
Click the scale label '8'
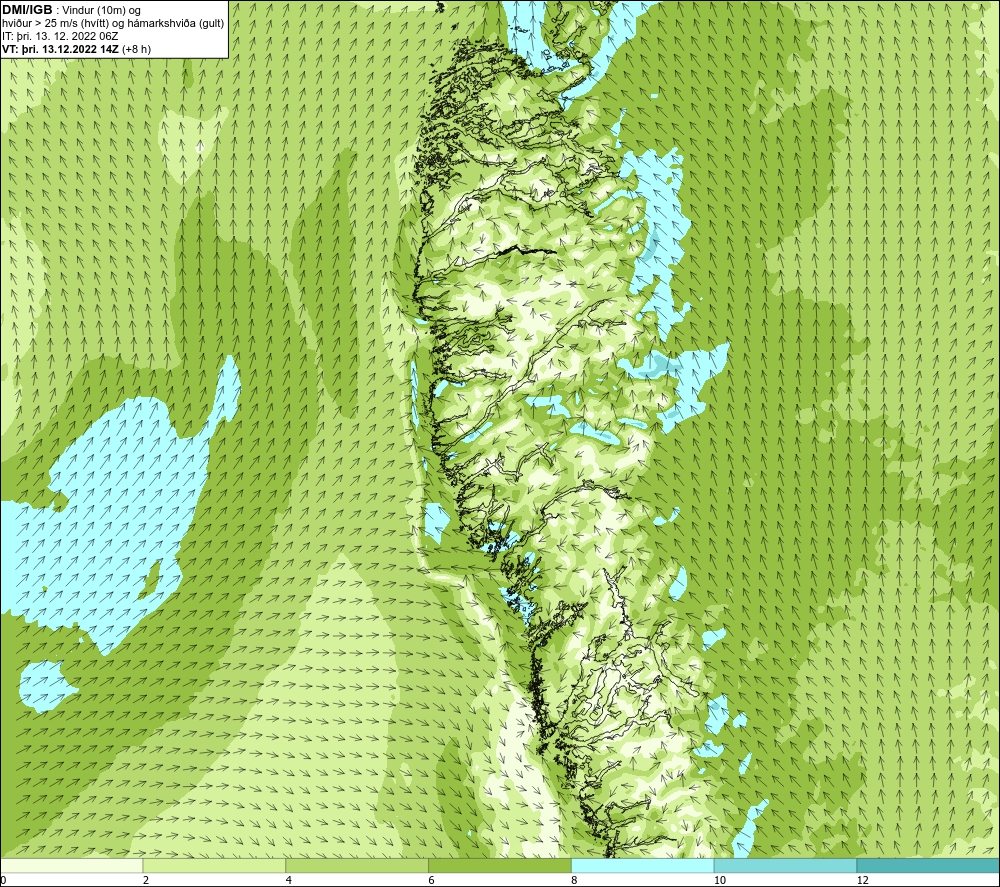click(575, 880)
